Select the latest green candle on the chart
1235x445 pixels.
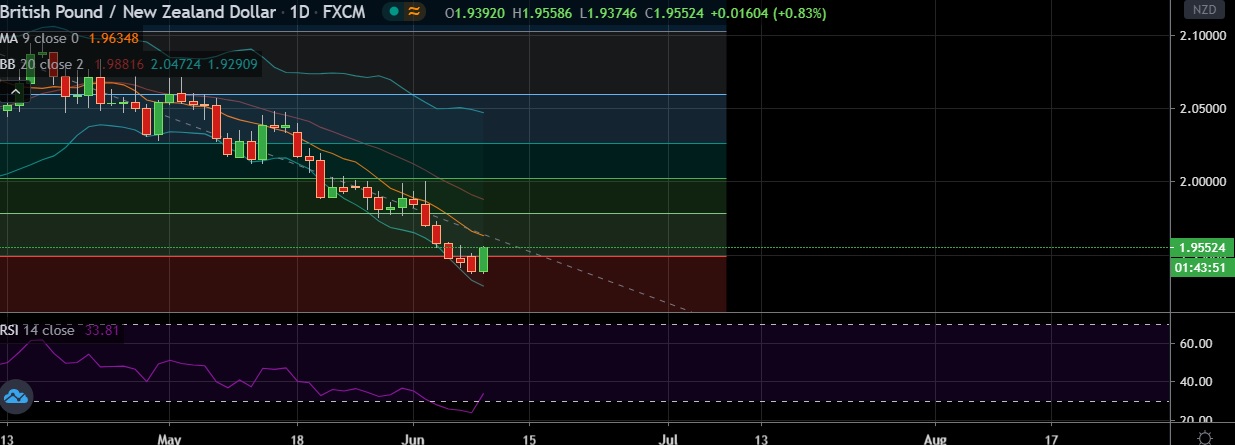(x=484, y=259)
